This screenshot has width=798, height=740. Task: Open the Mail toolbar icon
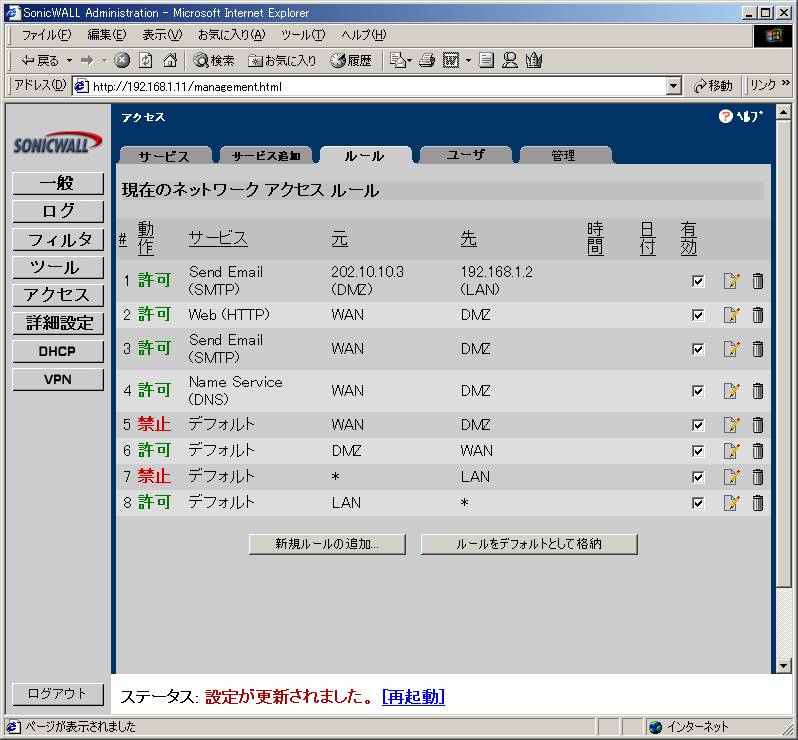pyautogui.click(x=399, y=61)
